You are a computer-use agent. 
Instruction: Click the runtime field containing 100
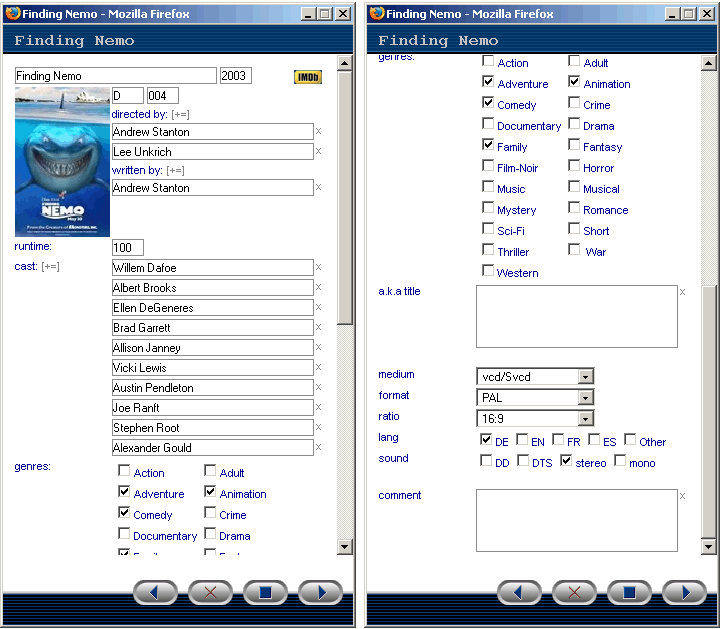point(128,247)
